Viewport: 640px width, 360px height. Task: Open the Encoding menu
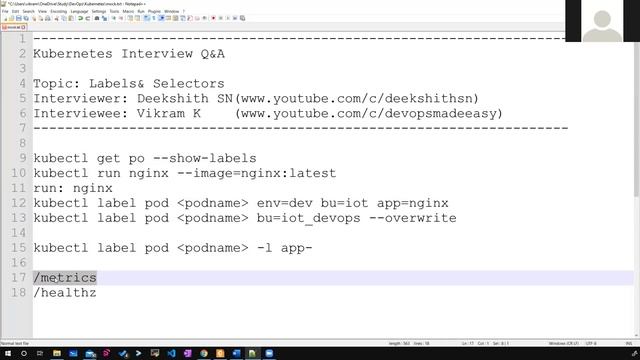pos(58,11)
